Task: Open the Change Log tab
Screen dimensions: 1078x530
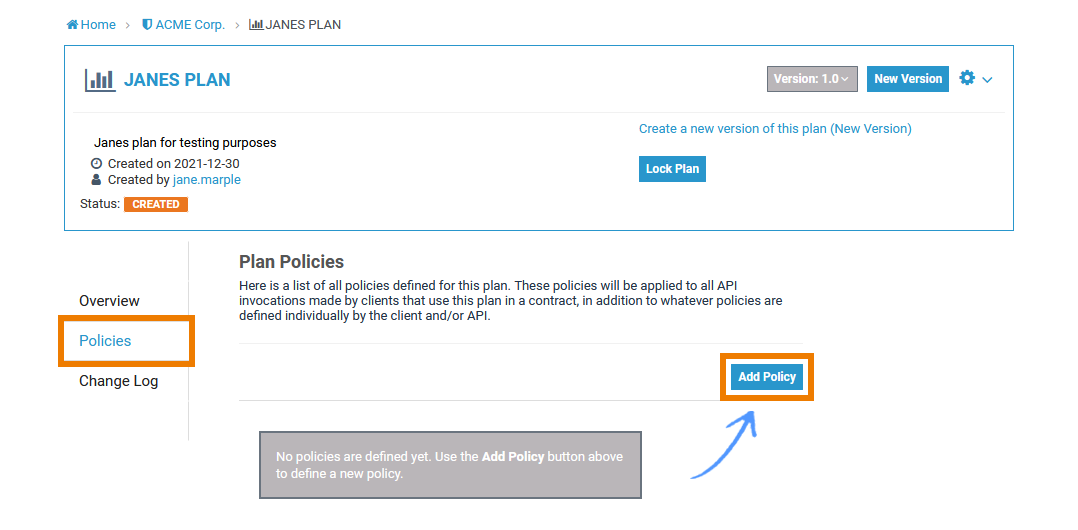Action: click(x=118, y=381)
